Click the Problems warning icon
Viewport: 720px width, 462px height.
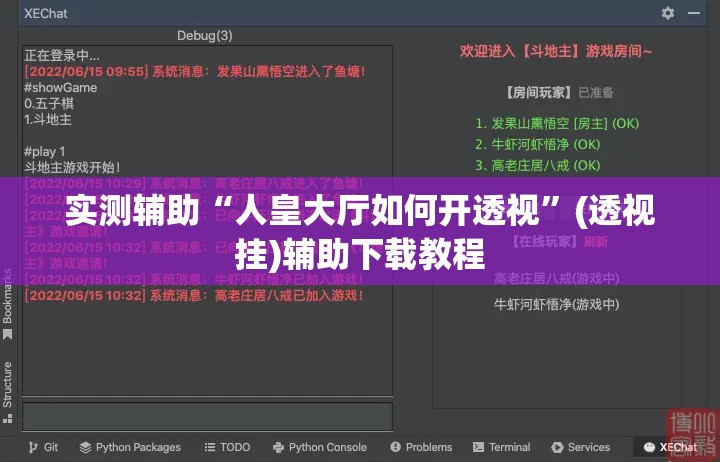coord(395,447)
